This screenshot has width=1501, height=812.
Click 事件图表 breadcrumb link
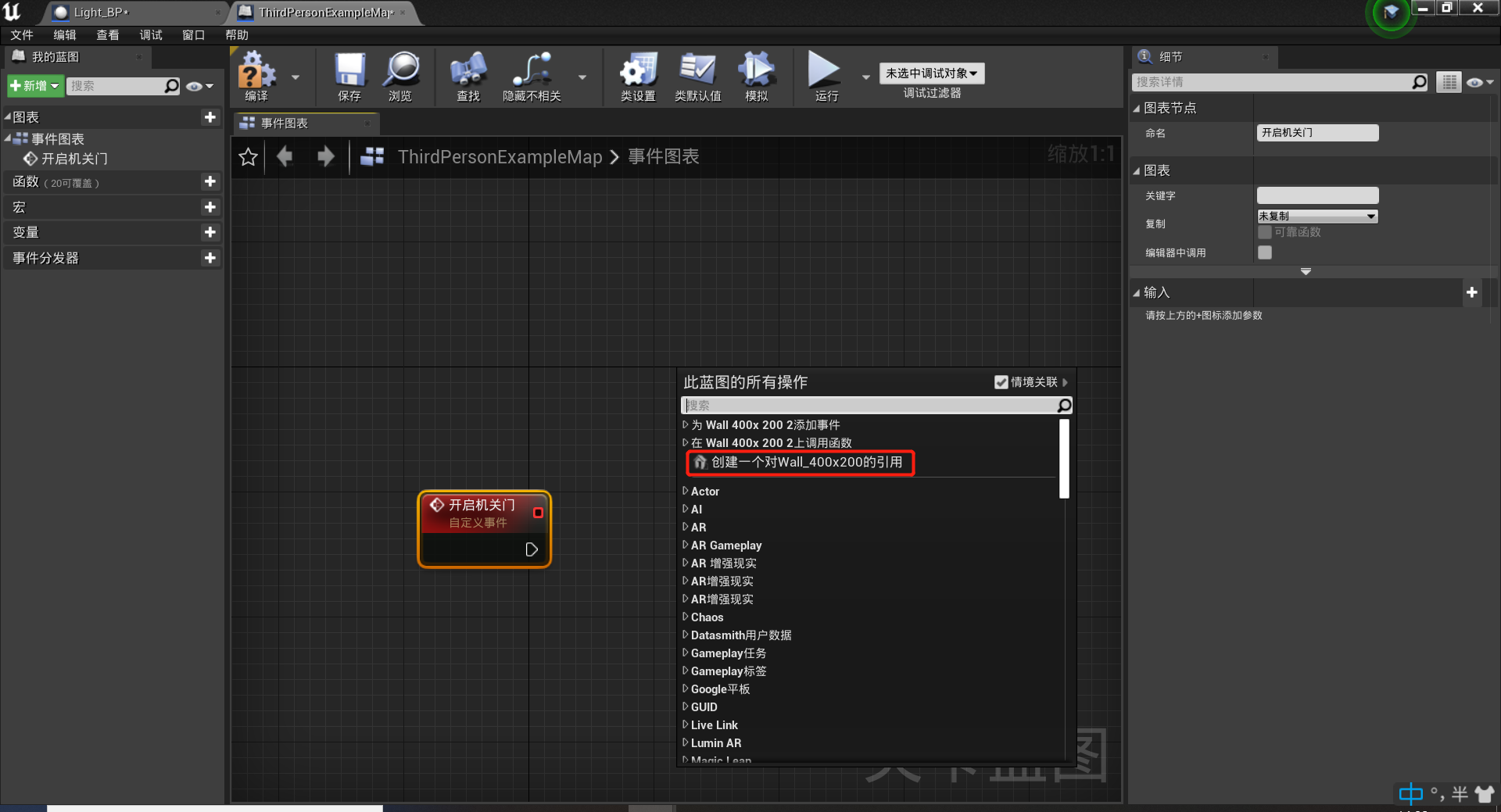pos(664,157)
